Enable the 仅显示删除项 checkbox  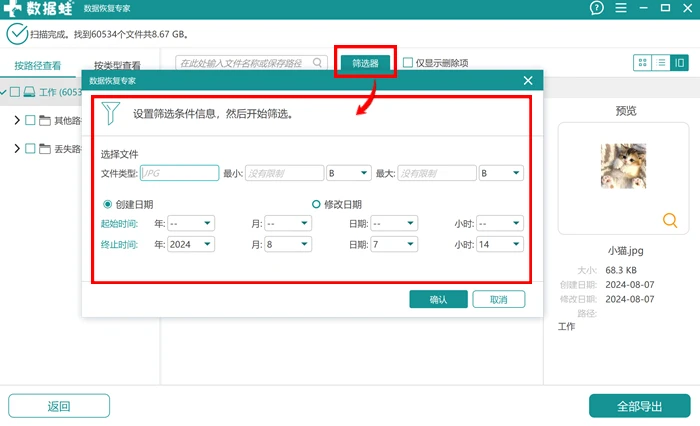click(408, 63)
